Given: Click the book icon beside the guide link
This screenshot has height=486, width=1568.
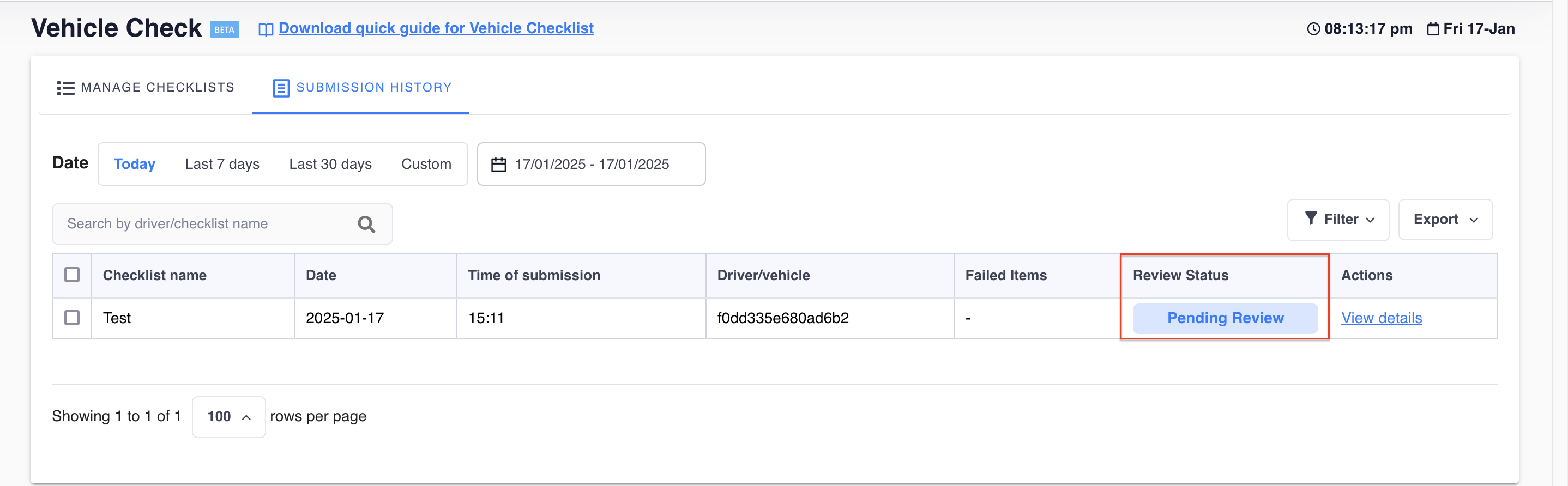Looking at the screenshot, I should pos(266,29).
